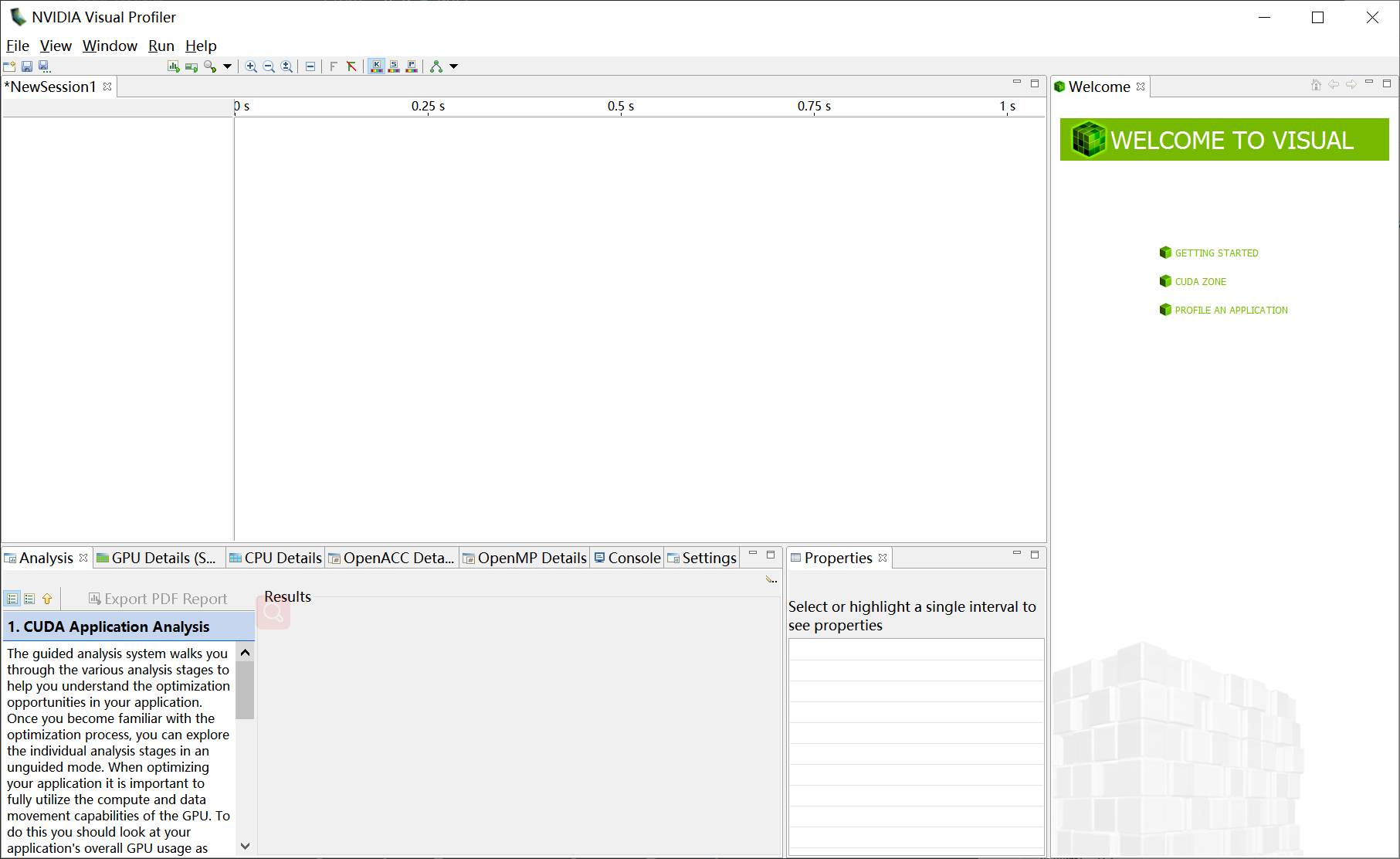Open the File menu

coord(18,46)
